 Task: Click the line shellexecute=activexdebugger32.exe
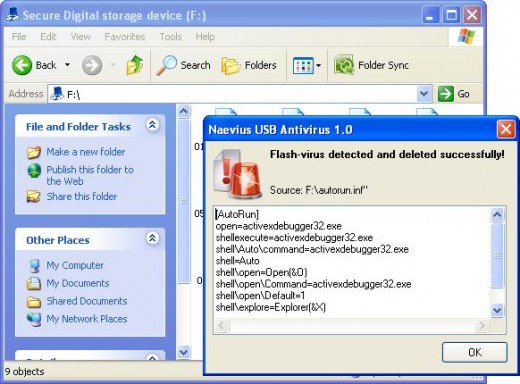[x=294, y=238]
